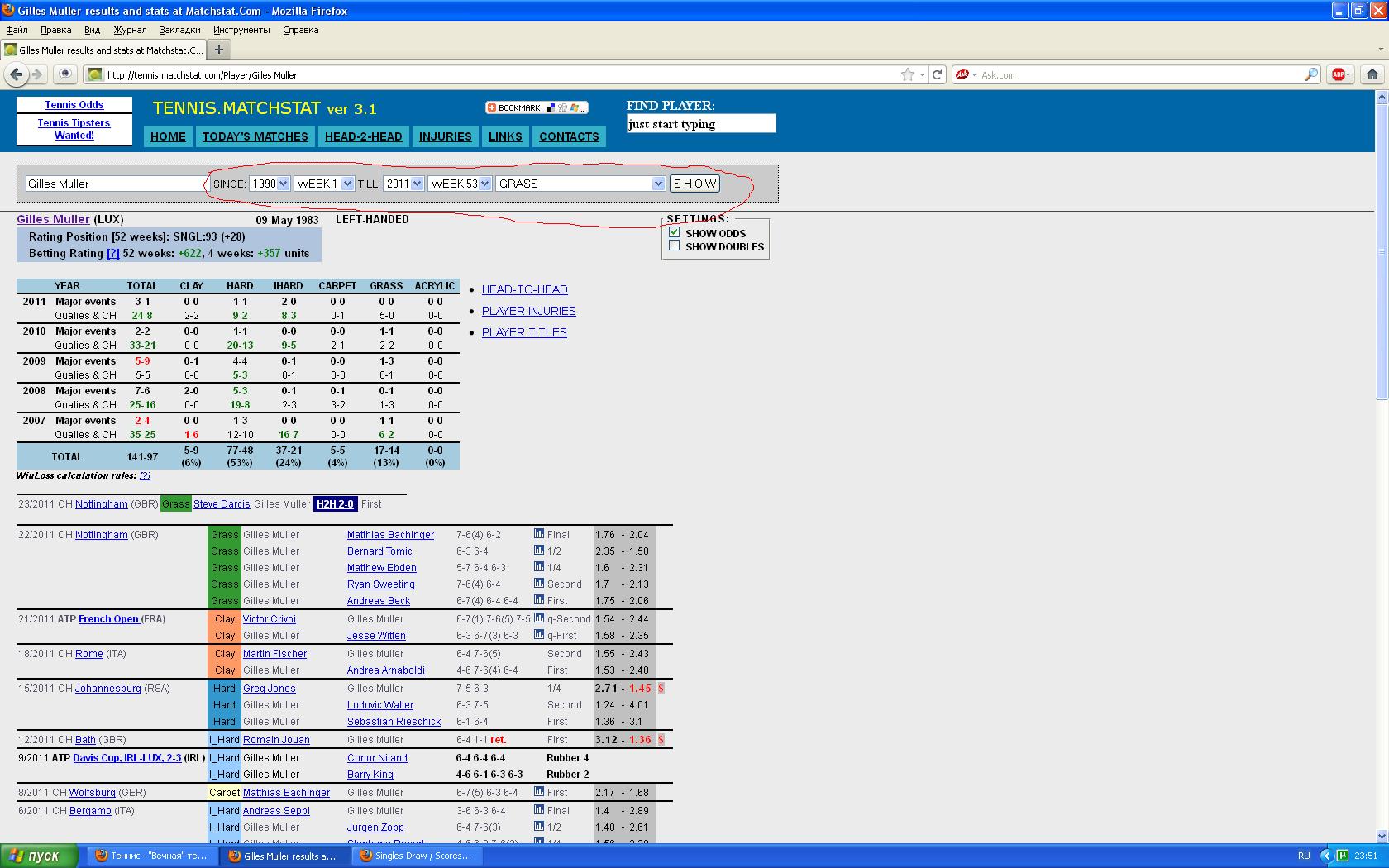Open match stats icon for Andreas Beck match
This screenshot has width=1389, height=868.
(x=539, y=600)
